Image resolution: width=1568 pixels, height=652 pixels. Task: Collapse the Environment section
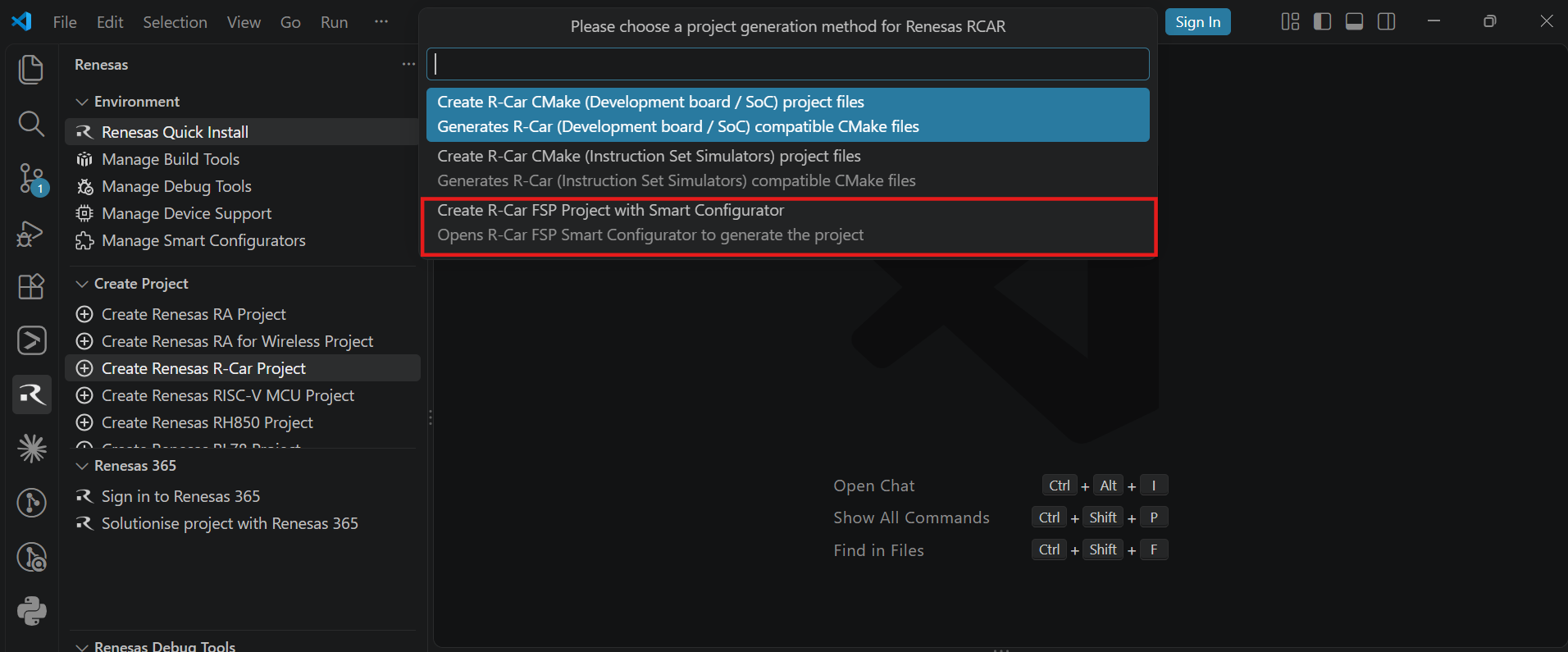(x=82, y=102)
